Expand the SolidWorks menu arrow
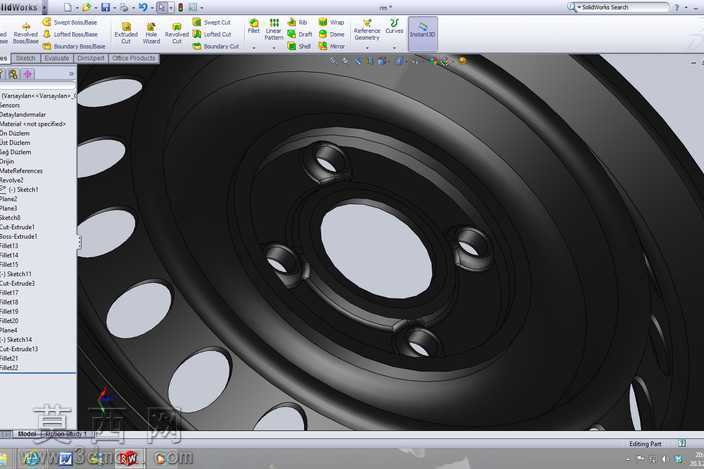The image size is (704, 469). tap(44, 7)
